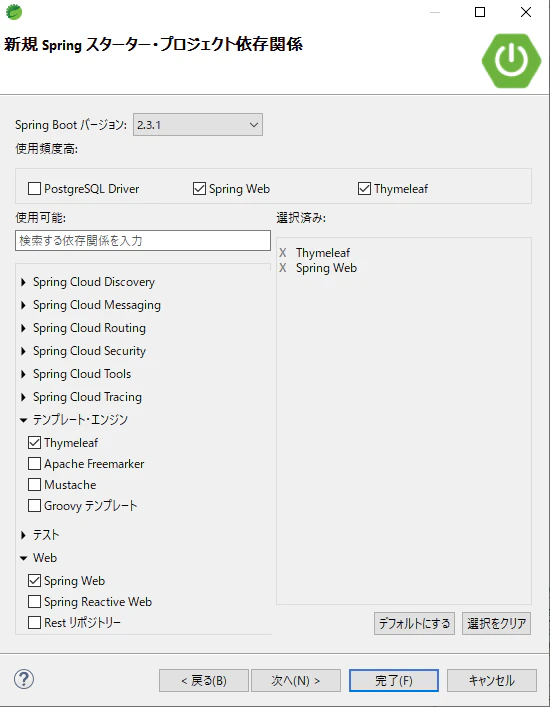Uncheck Thymeleaf in frequently used row
Viewport: 550px width, 707px height.
(x=364, y=188)
